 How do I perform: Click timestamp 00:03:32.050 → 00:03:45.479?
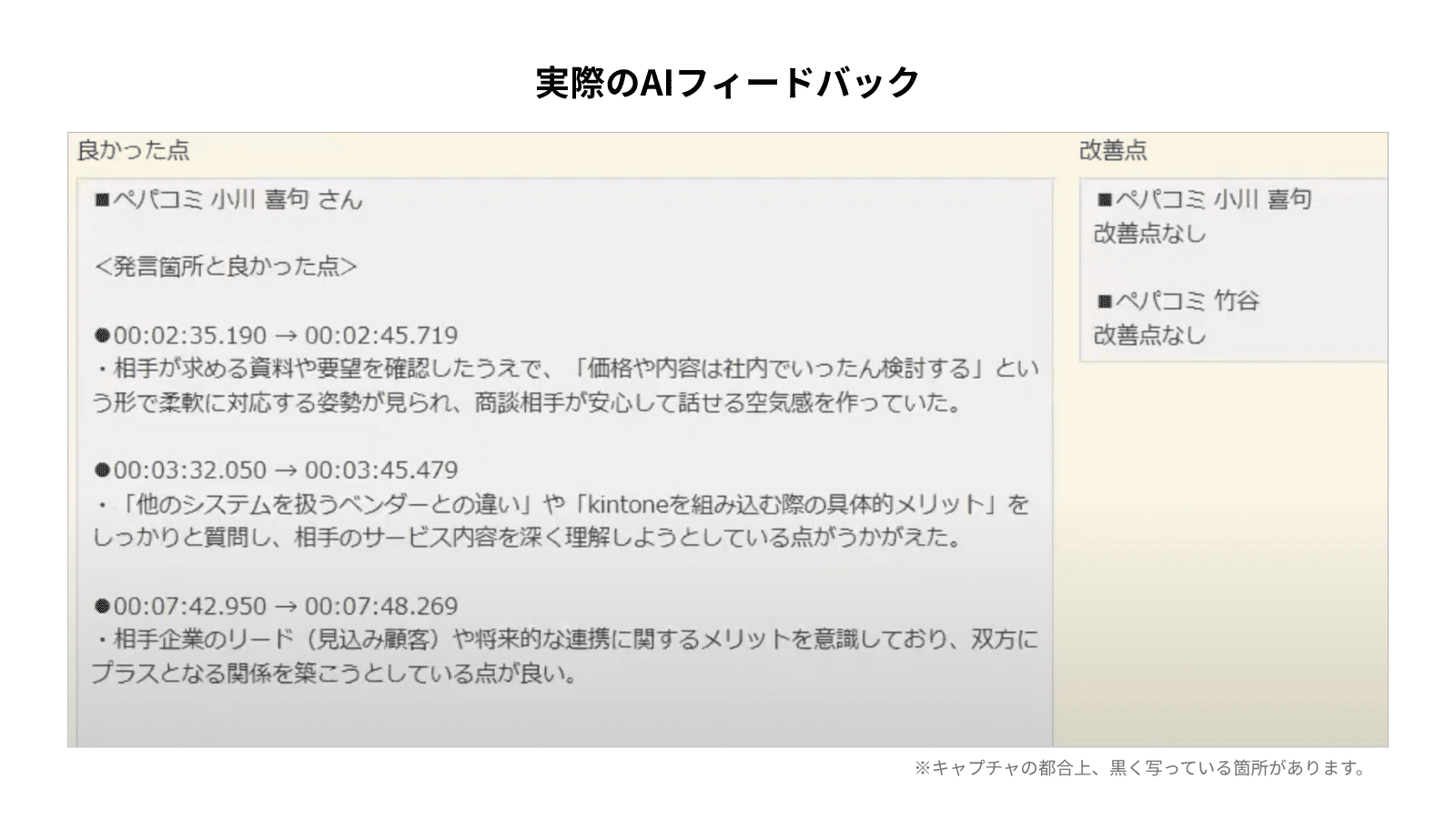pyautogui.click(x=277, y=470)
